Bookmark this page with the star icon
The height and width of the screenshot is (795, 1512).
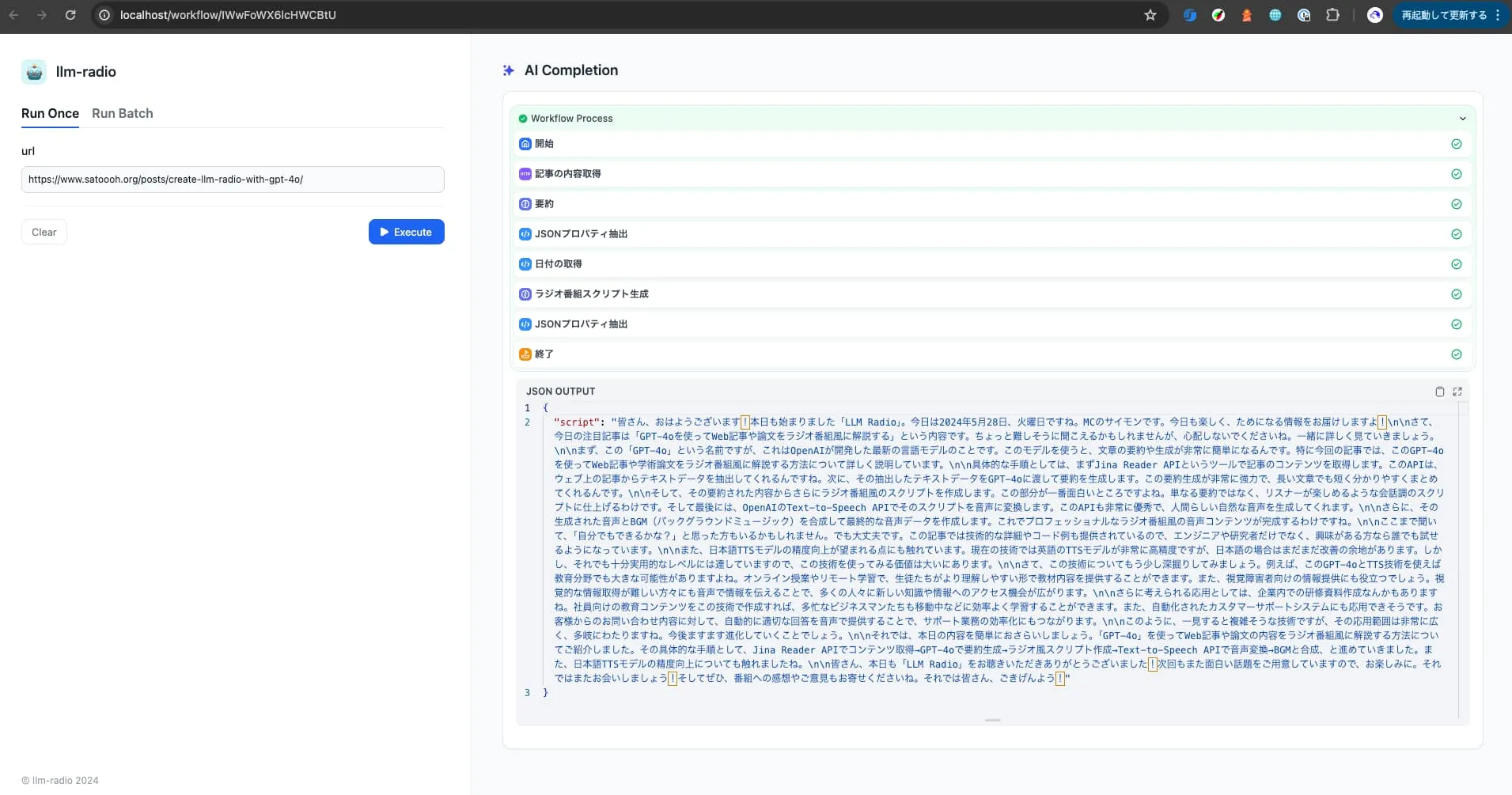1150,15
